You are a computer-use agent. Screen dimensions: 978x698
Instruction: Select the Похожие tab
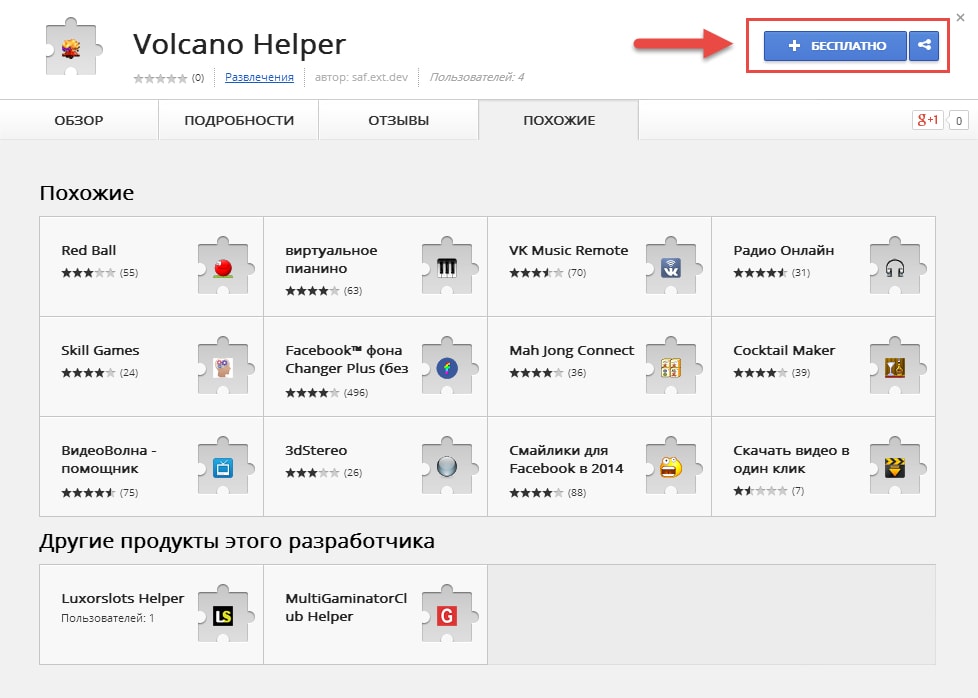pyautogui.click(x=558, y=120)
